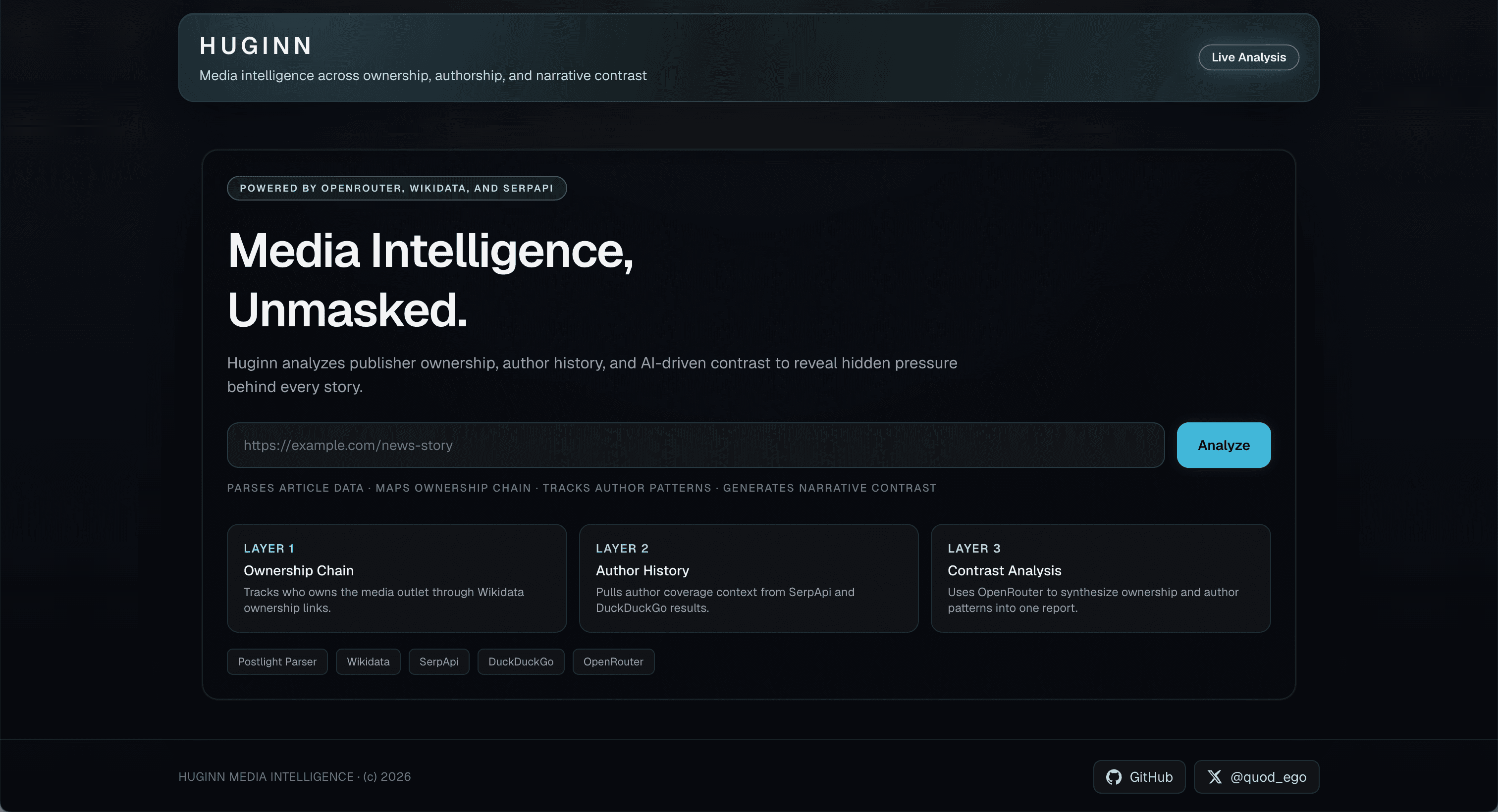Image resolution: width=1498 pixels, height=812 pixels.
Task: Select the Layer 2 Author History card
Action: tap(749, 578)
